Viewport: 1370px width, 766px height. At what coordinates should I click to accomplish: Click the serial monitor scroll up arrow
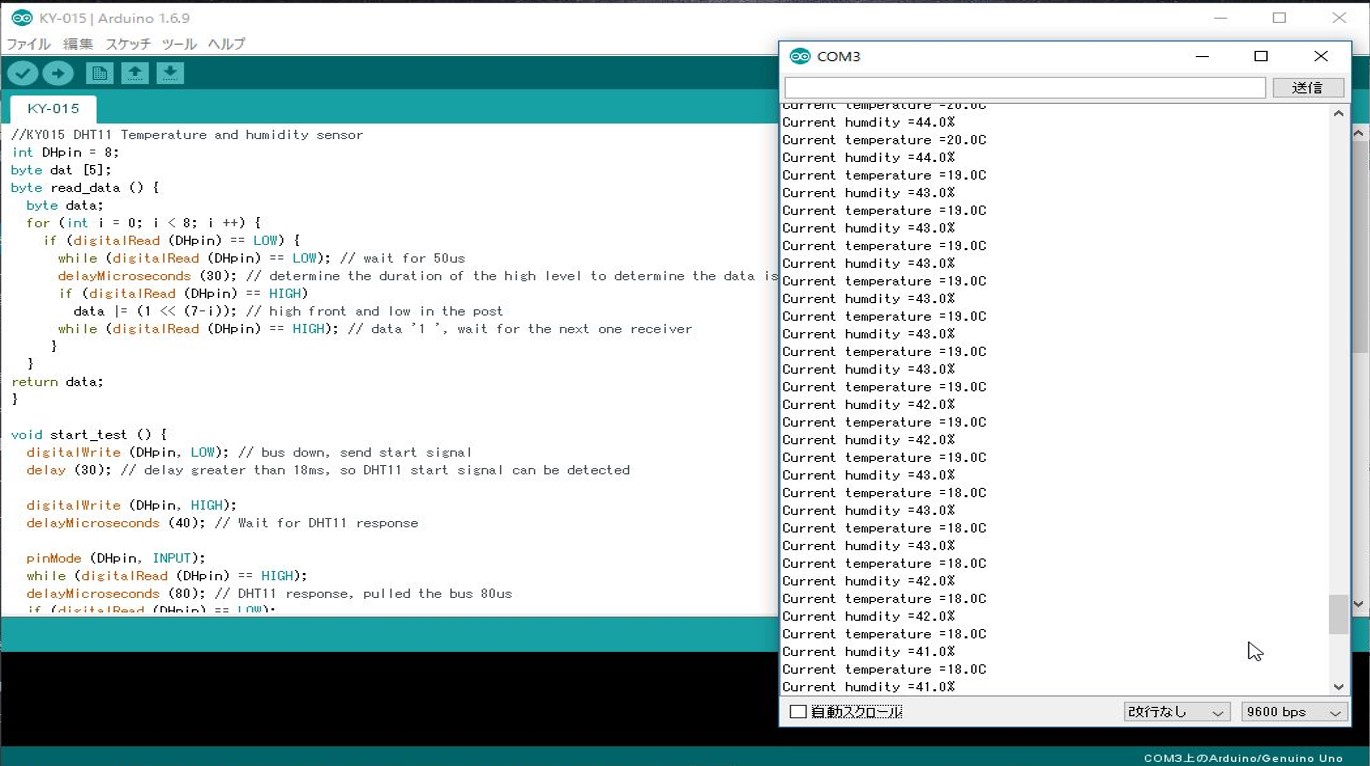[x=1339, y=114]
